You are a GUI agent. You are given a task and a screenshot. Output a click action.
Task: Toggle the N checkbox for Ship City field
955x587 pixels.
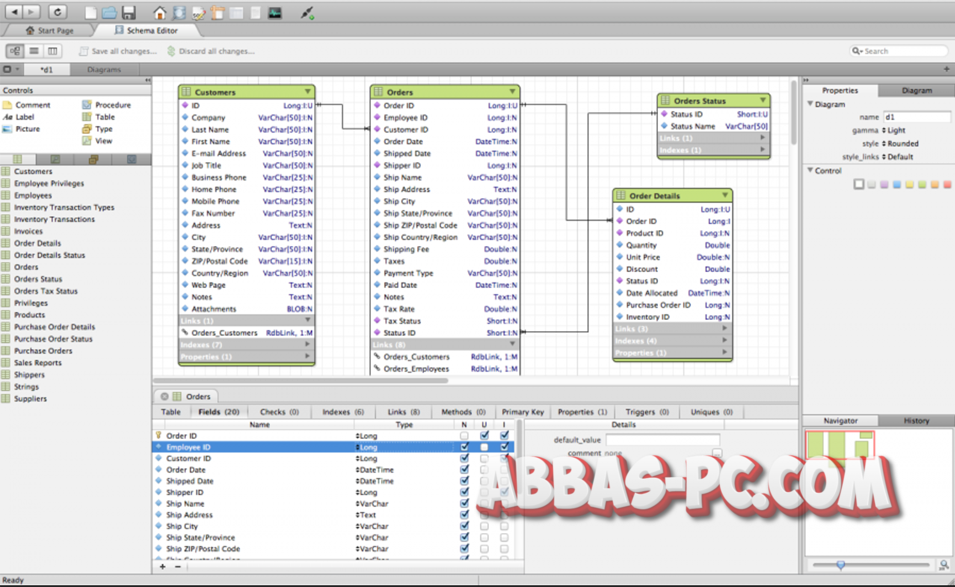click(x=464, y=526)
